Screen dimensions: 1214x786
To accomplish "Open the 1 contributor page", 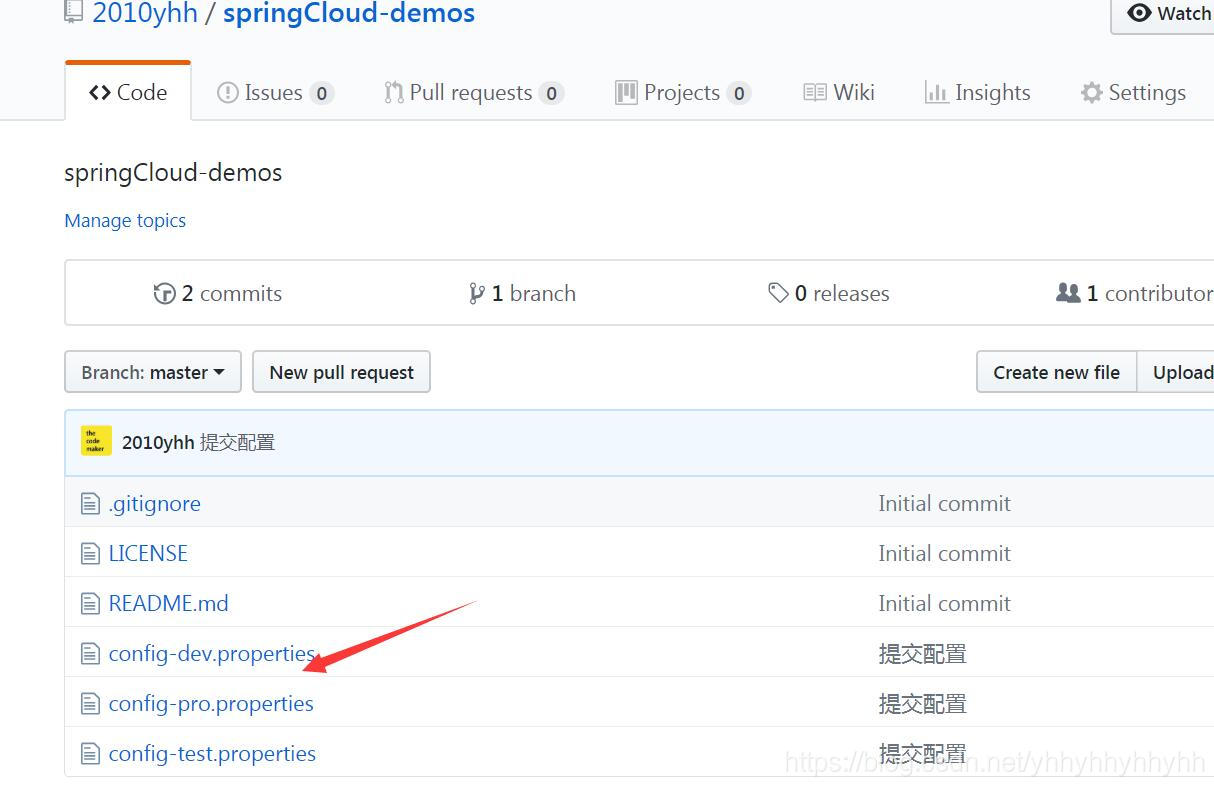I will (x=1135, y=293).
